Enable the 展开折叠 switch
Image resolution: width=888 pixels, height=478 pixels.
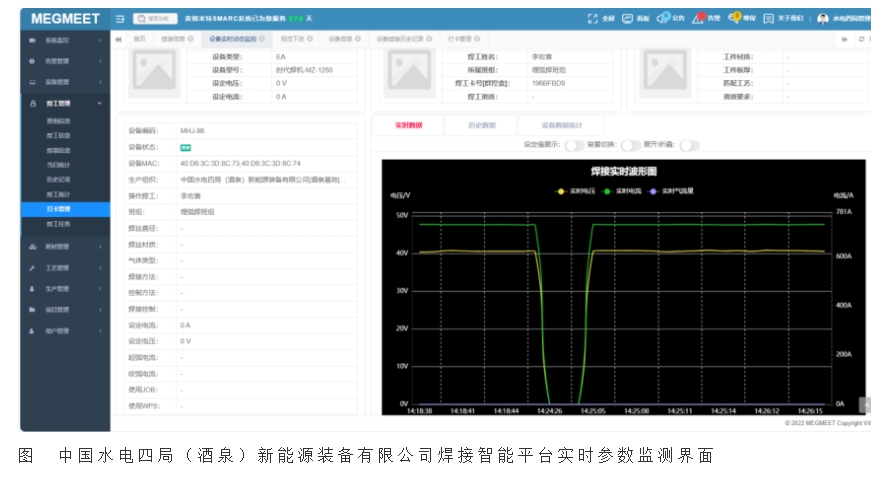(x=689, y=145)
